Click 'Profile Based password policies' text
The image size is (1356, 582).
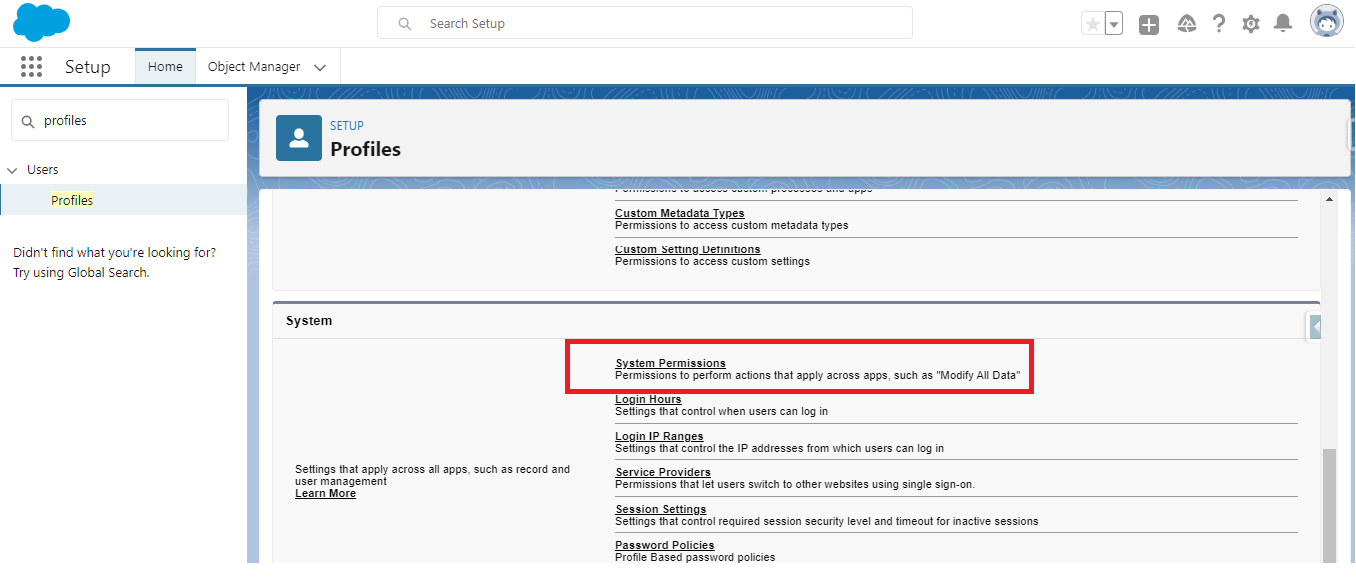point(695,557)
